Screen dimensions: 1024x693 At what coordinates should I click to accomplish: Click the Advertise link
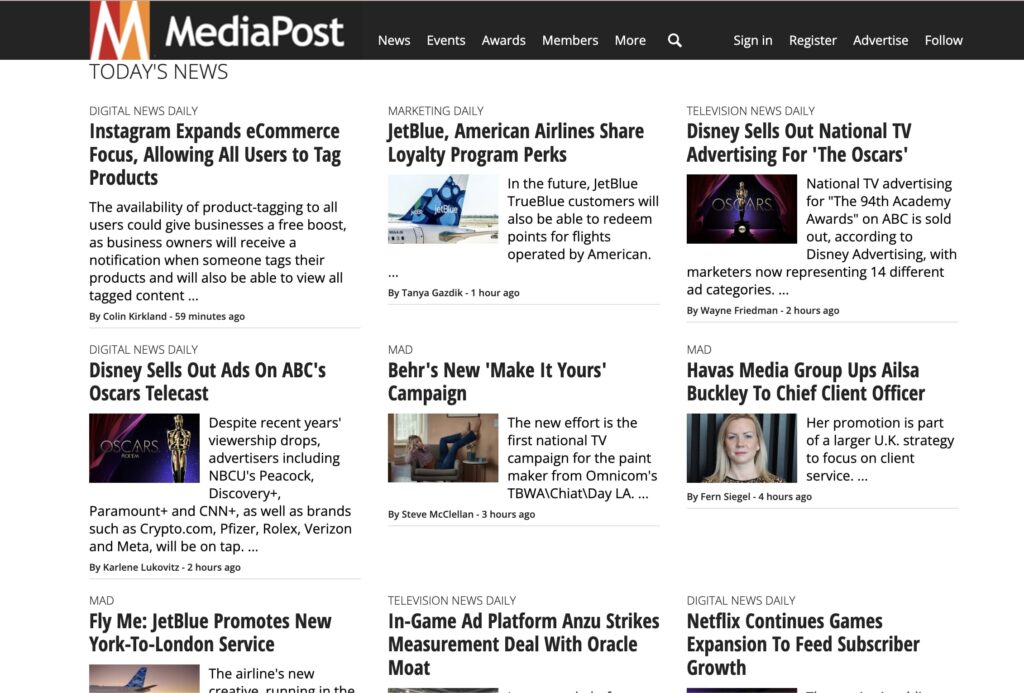click(x=880, y=40)
